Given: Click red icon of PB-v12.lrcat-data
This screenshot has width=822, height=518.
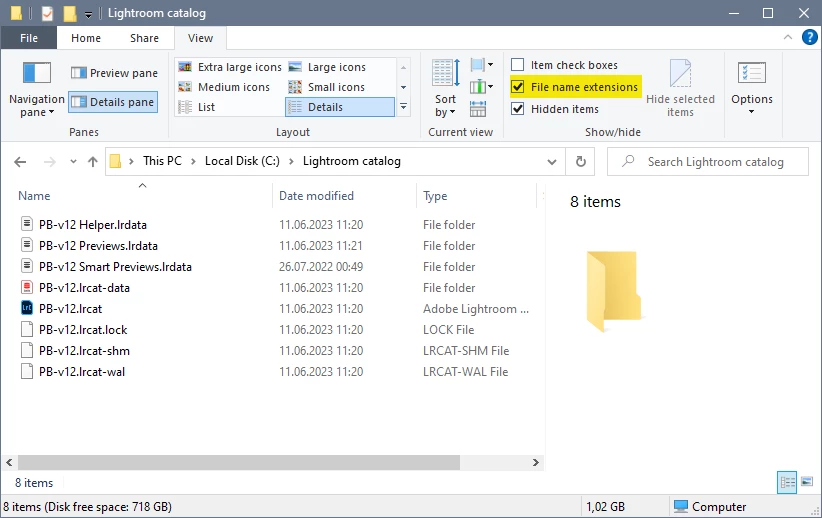Looking at the screenshot, I should (27, 287).
